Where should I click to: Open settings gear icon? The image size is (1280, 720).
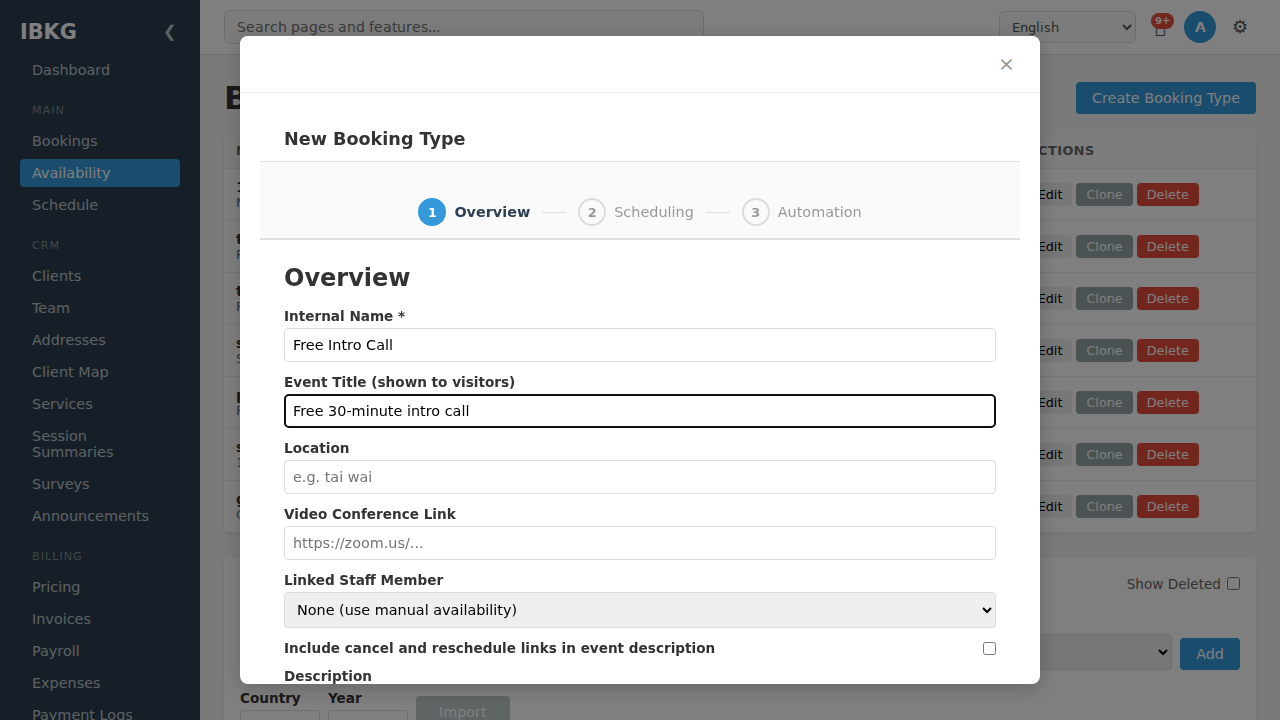point(1240,27)
